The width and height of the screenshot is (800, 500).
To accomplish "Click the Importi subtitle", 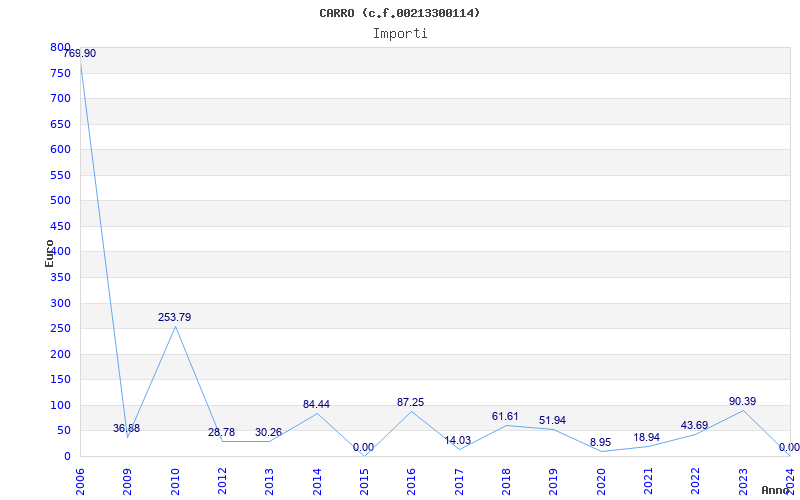I will tap(400, 34).
